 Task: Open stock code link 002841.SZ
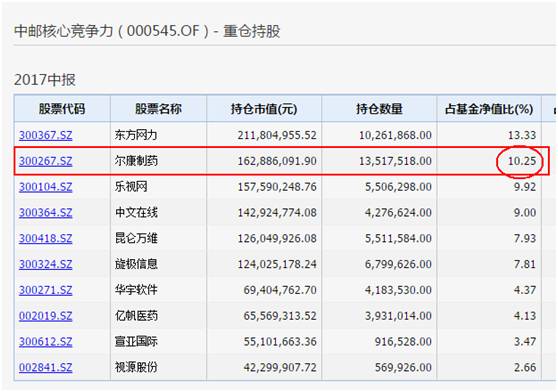tap(46, 367)
